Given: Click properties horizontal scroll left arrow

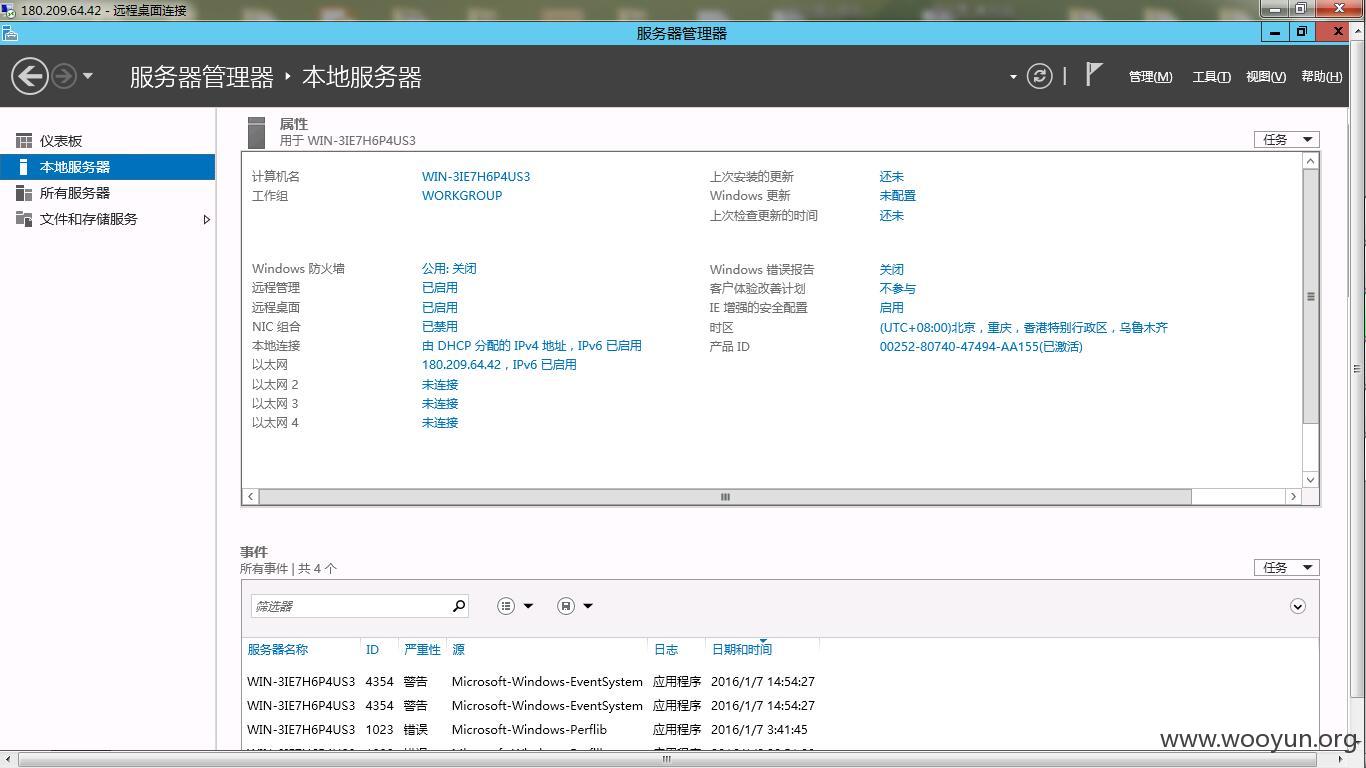Looking at the screenshot, I should (x=251, y=496).
